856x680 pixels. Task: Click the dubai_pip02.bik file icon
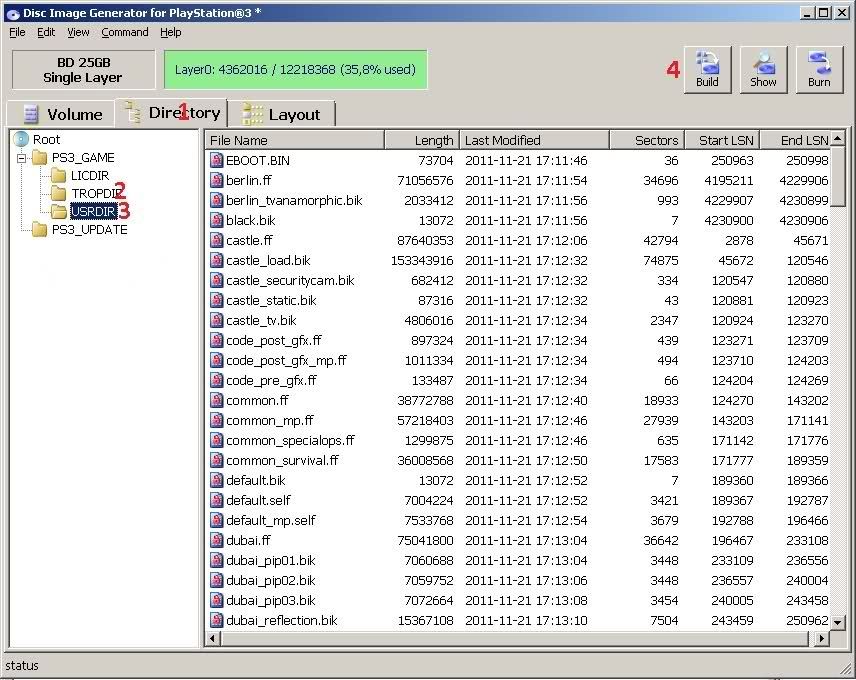[217, 580]
